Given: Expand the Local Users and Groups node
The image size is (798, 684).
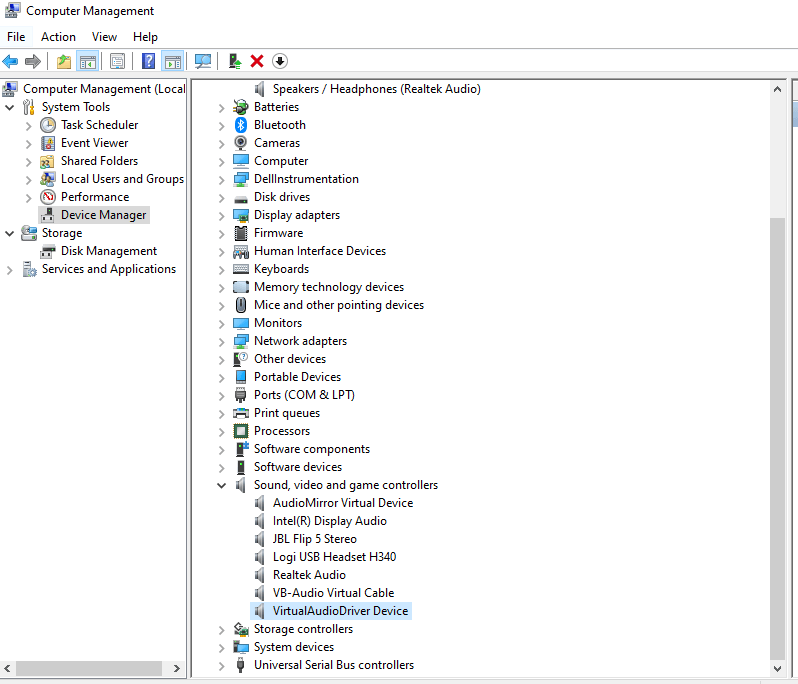Looking at the screenshot, I should (x=28, y=180).
